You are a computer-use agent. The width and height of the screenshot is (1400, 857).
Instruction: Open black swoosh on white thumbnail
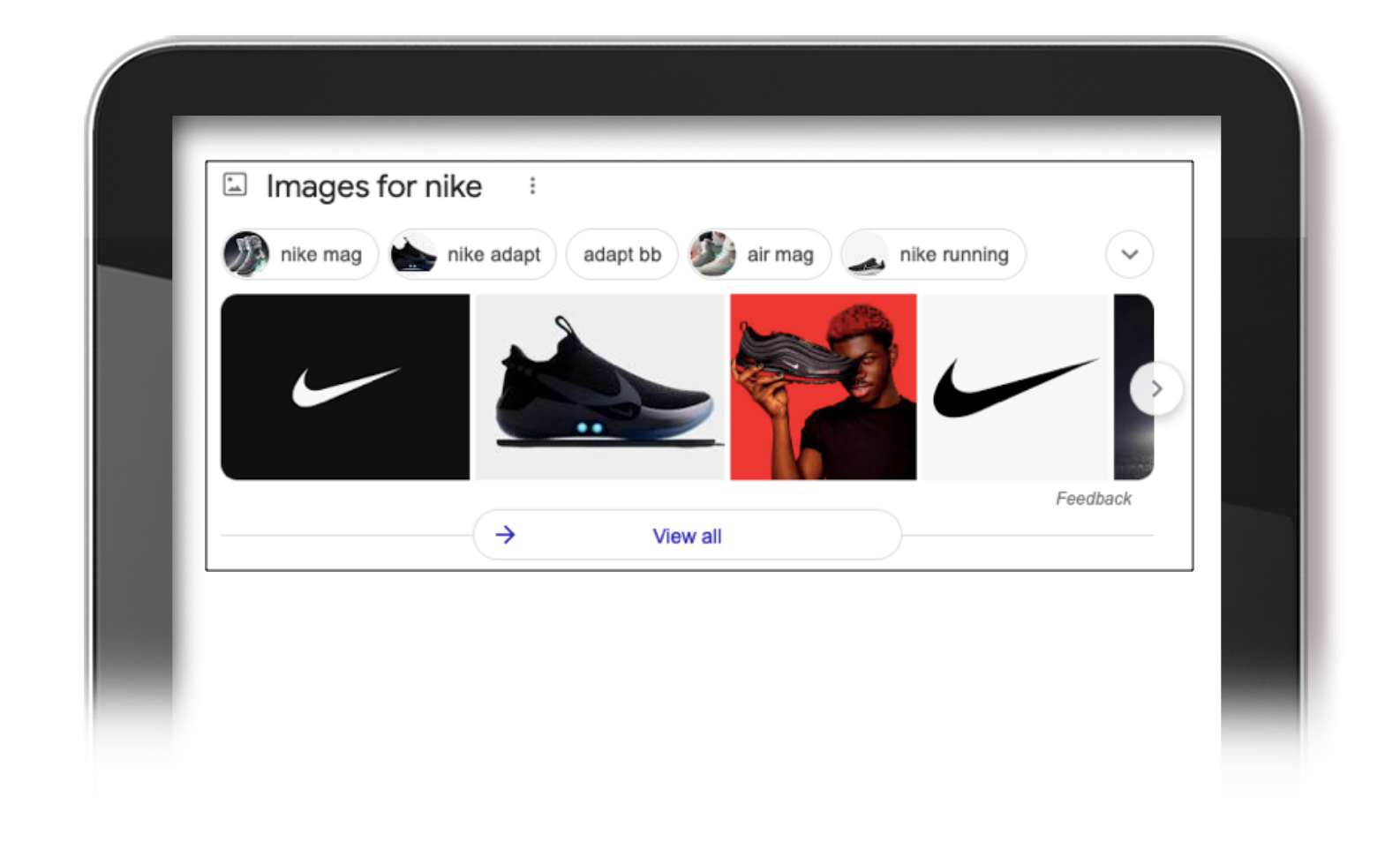click(x=1015, y=387)
